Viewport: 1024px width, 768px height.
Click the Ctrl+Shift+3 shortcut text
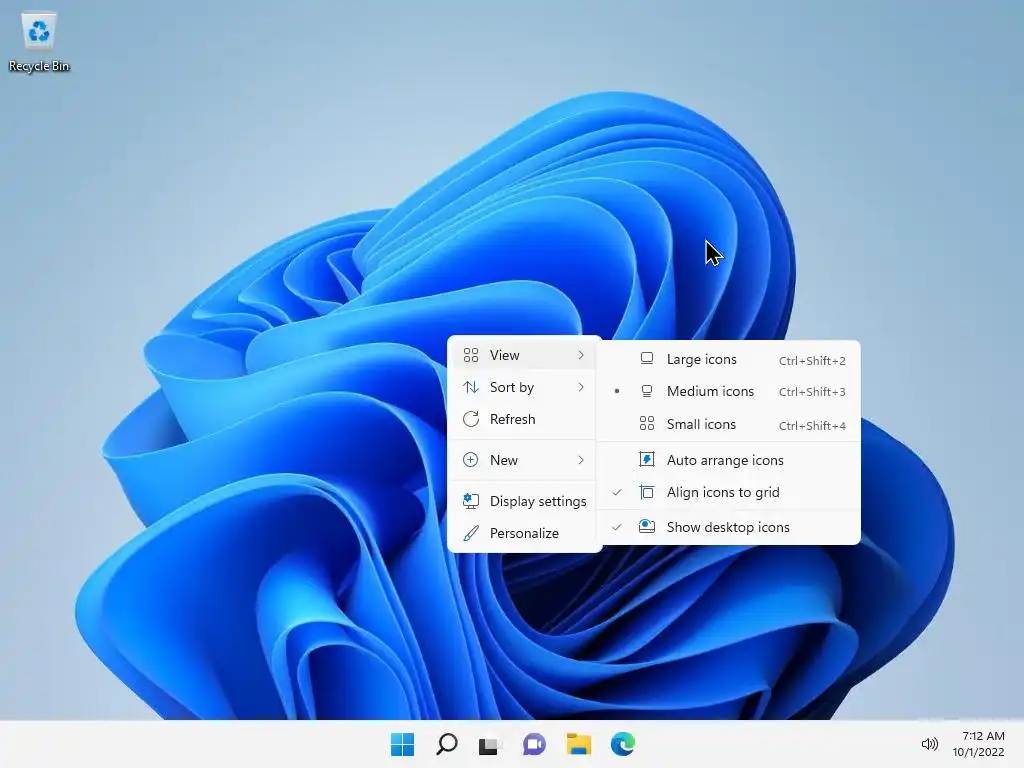812,392
